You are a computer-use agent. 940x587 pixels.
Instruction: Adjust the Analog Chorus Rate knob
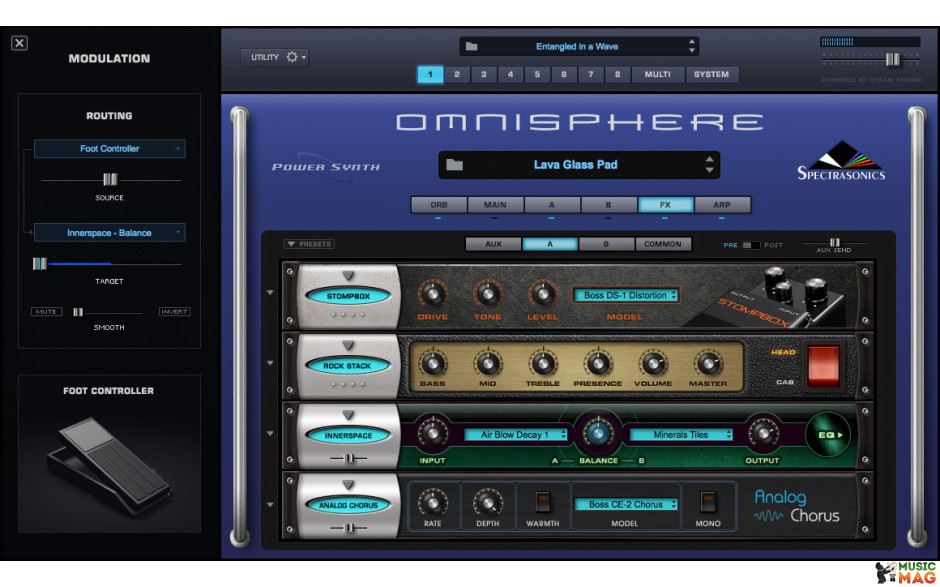tap(432, 502)
